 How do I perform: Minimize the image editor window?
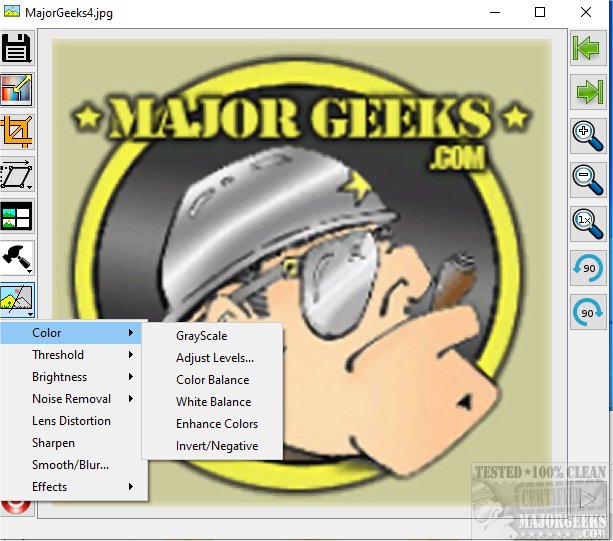click(x=495, y=12)
